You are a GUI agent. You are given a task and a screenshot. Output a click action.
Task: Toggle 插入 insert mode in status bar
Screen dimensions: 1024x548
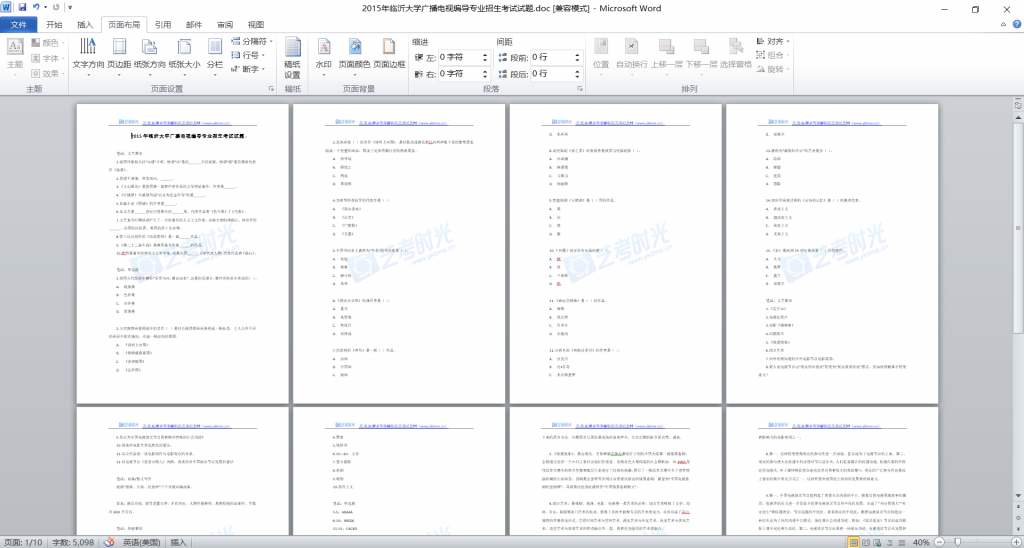click(x=178, y=541)
